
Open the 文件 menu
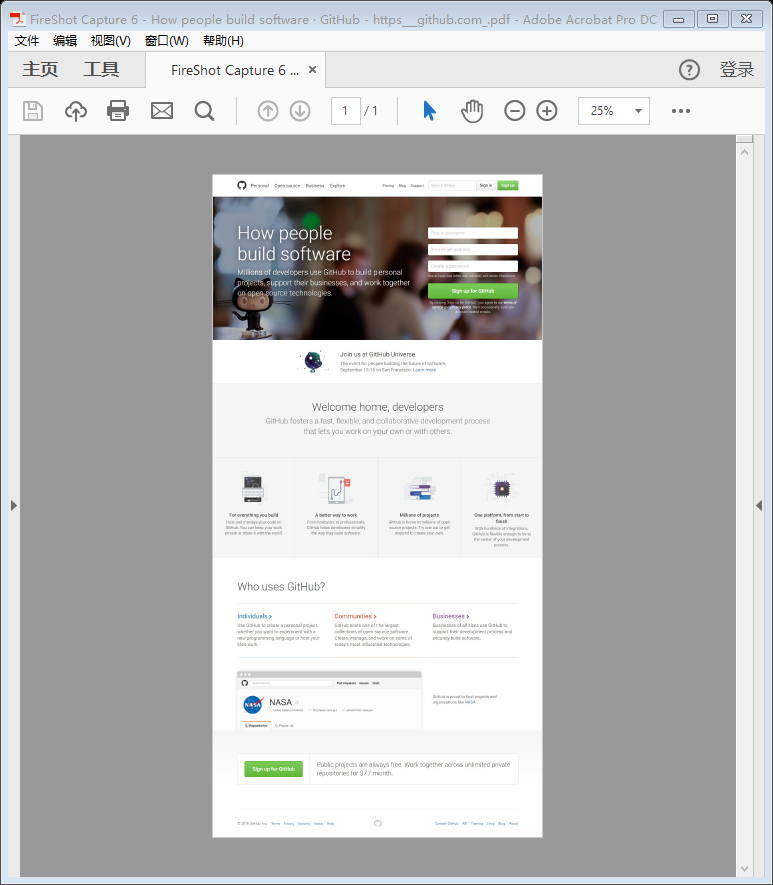click(27, 41)
